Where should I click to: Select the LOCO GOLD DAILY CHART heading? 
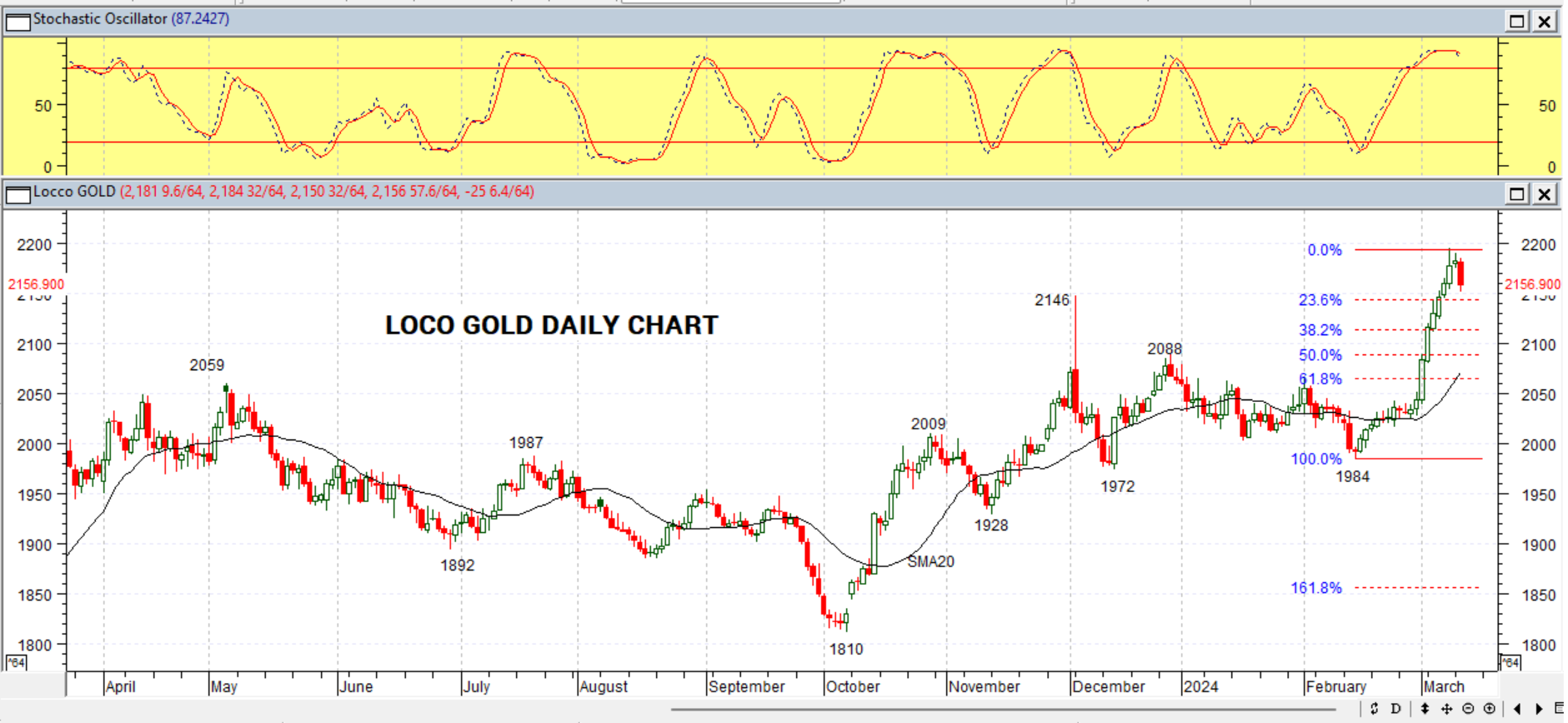click(x=552, y=325)
